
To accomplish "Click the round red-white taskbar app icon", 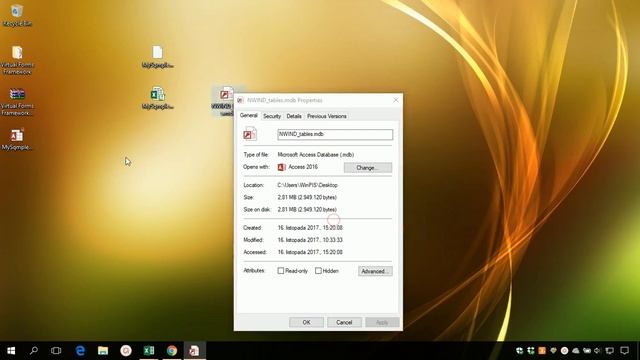I will click(x=126, y=350).
